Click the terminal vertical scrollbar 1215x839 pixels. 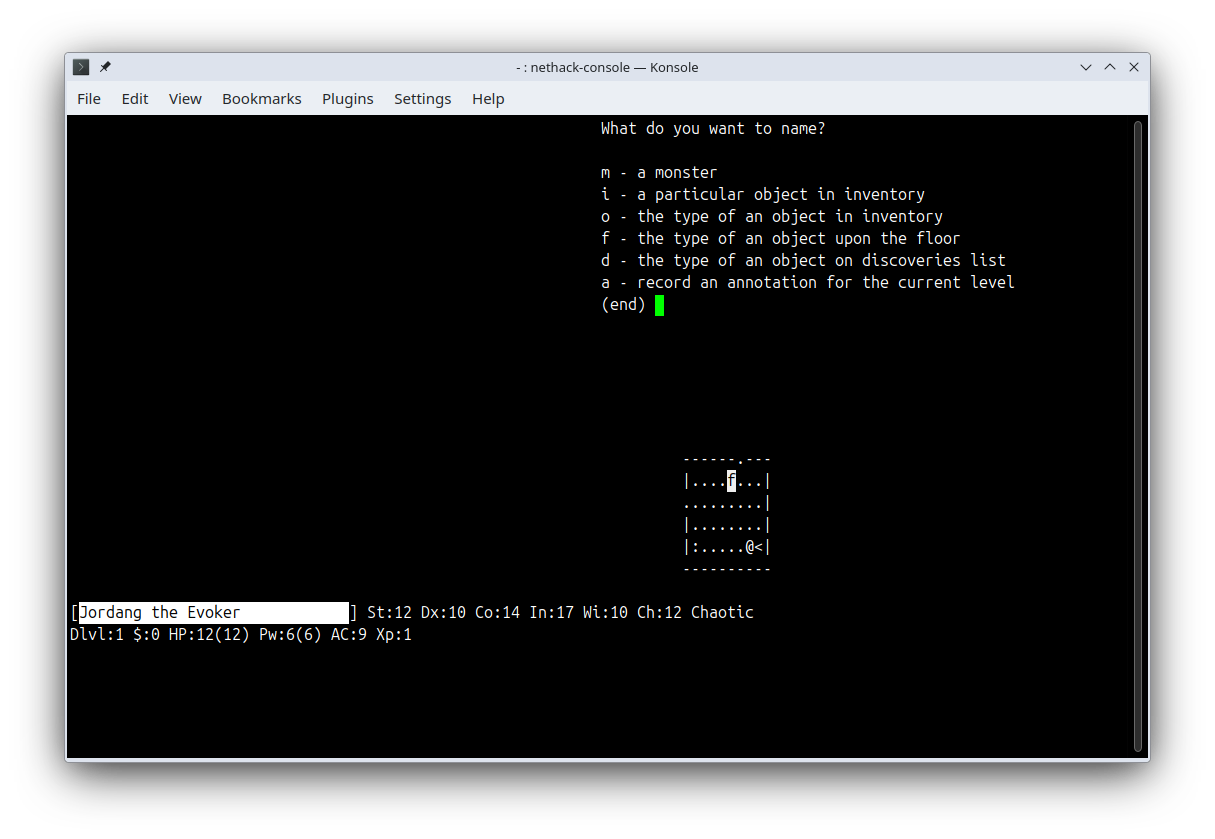tap(1138, 436)
